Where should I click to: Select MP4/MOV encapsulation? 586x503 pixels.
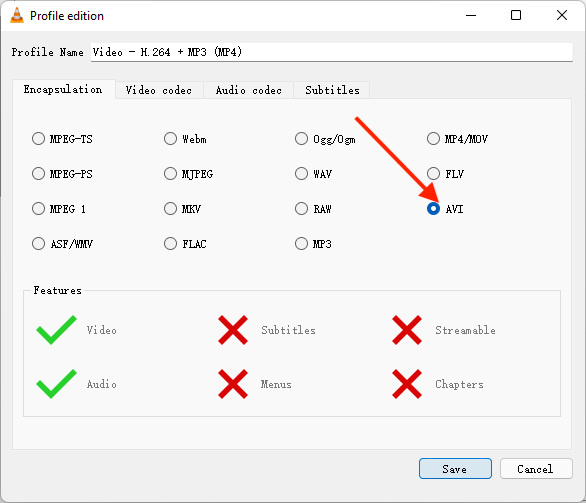pos(433,139)
